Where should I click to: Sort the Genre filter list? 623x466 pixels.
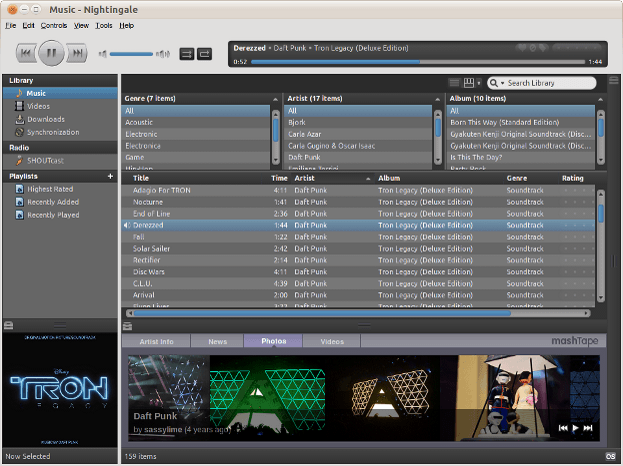point(201,99)
